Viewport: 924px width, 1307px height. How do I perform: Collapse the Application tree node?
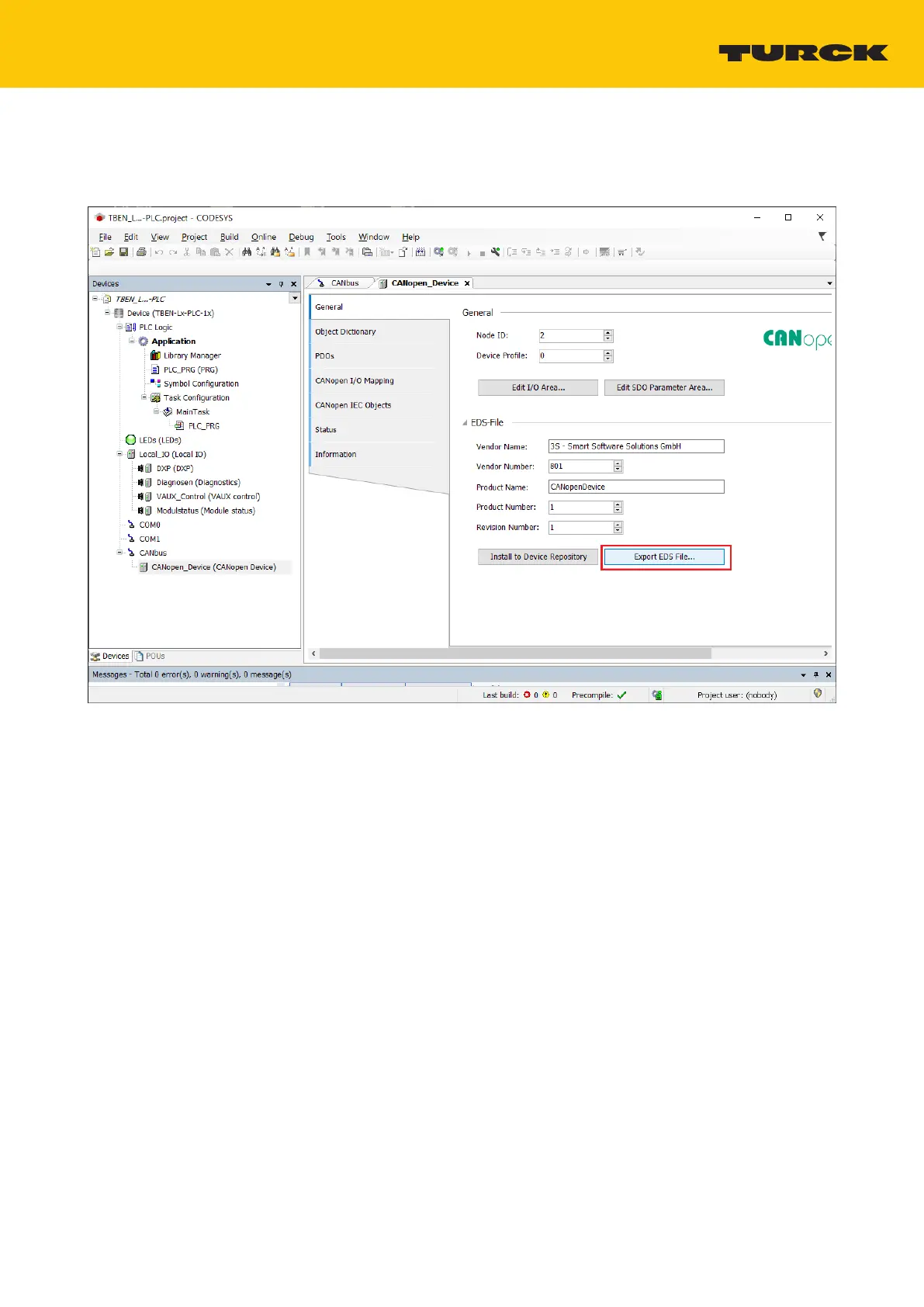tap(132, 341)
